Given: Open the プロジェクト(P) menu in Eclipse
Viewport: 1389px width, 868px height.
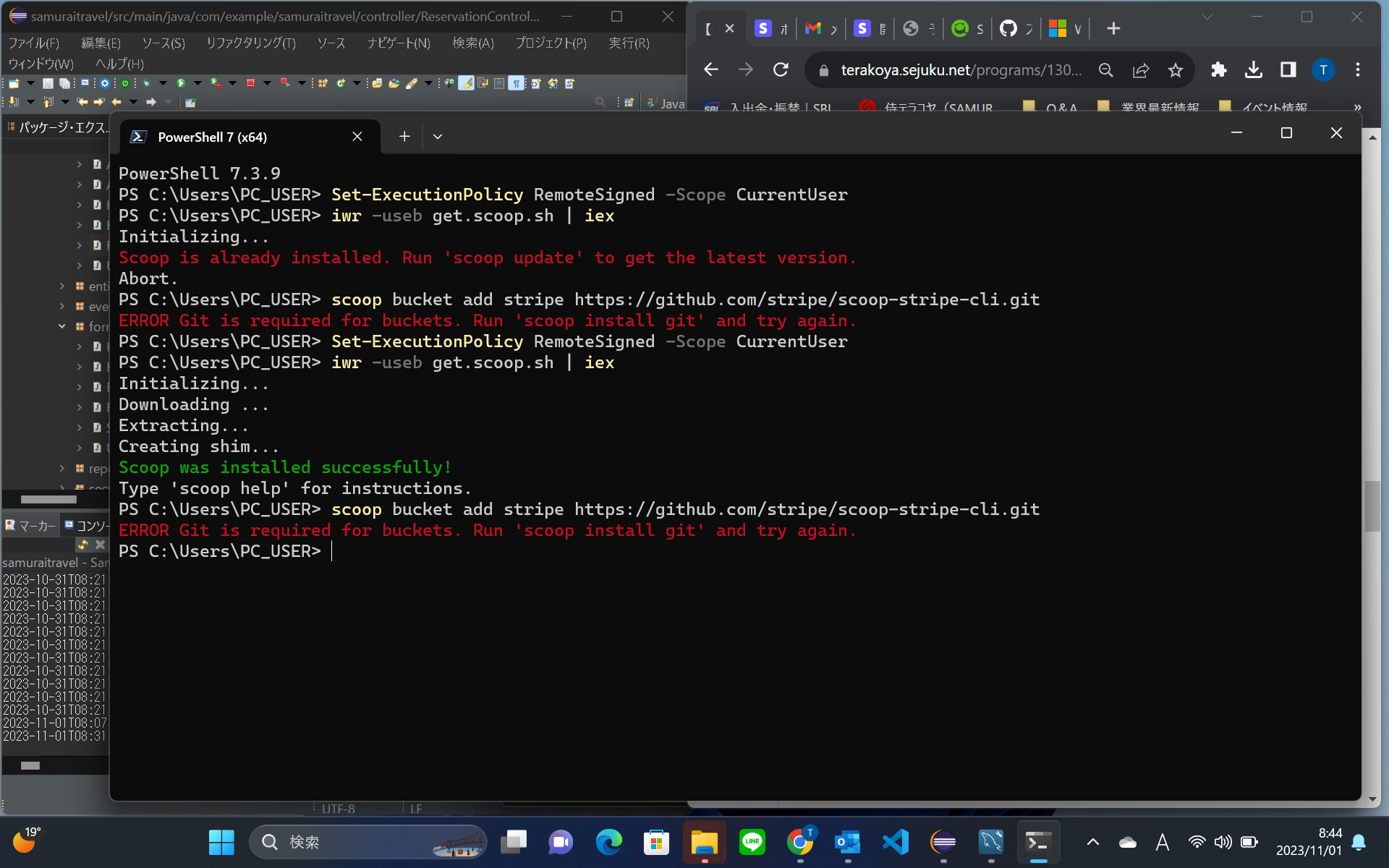Looking at the screenshot, I should 551,43.
